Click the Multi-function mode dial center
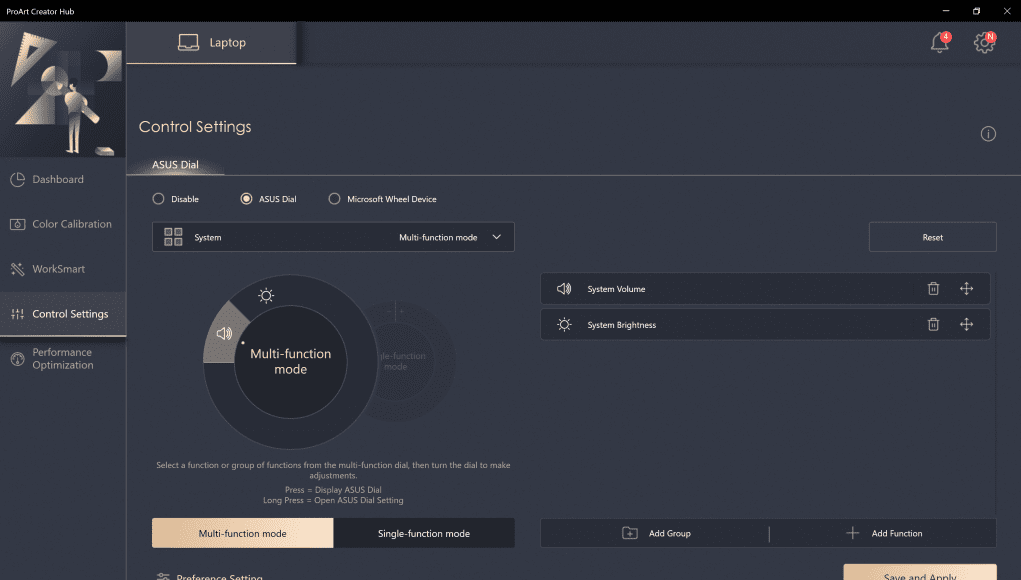The image size is (1021, 580). coord(290,361)
